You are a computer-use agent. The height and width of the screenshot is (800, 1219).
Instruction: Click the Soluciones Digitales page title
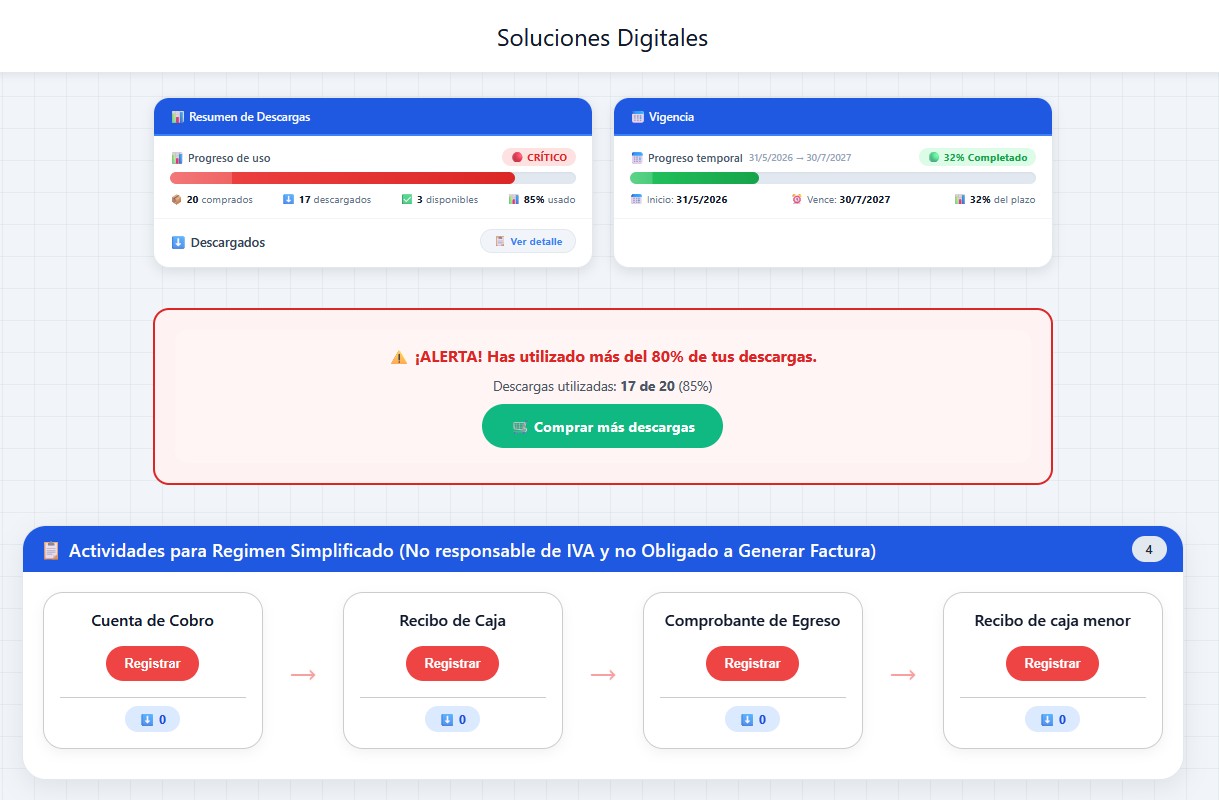[x=602, y=38]
